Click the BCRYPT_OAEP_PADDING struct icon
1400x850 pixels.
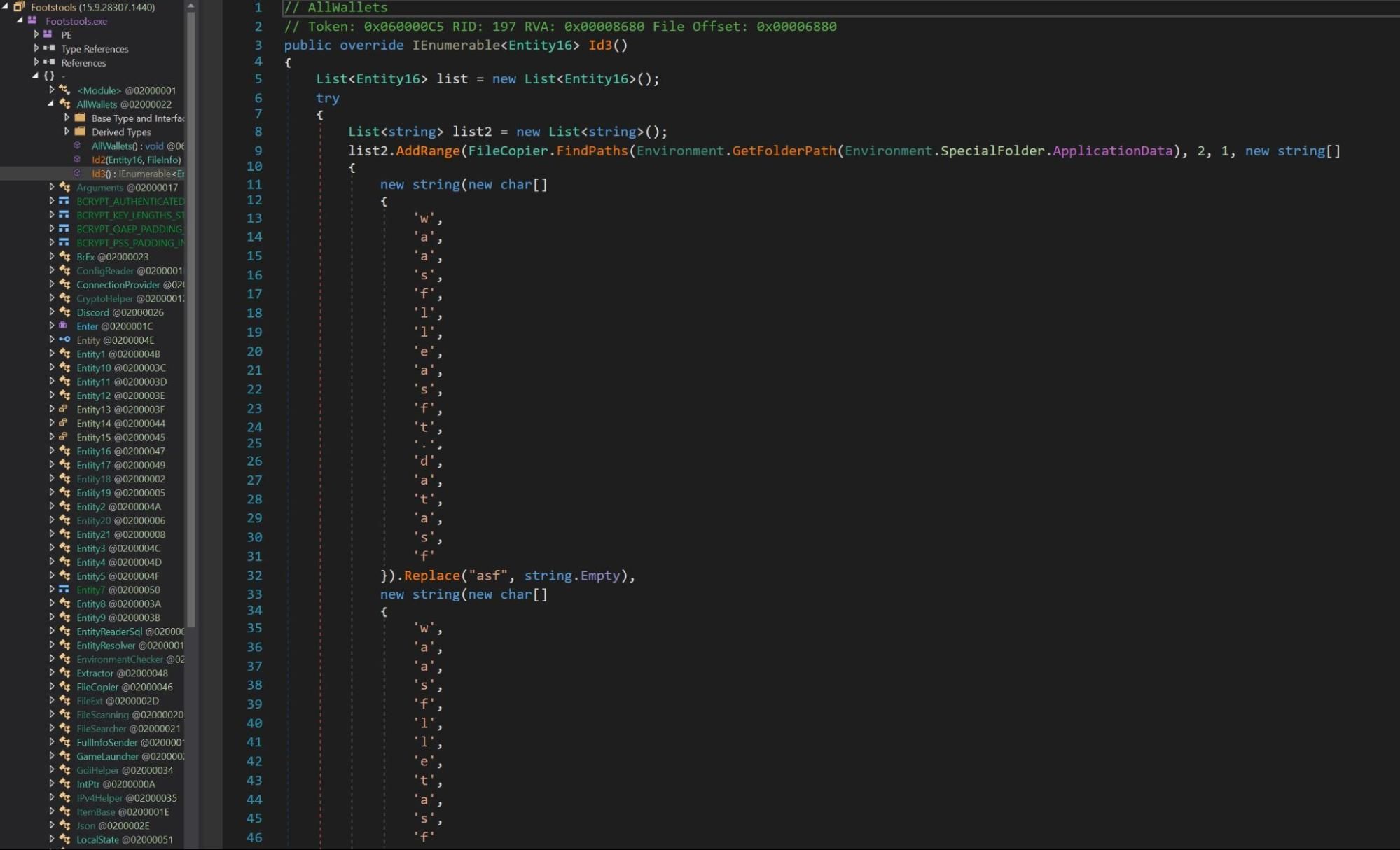click(x=64, y=229)
